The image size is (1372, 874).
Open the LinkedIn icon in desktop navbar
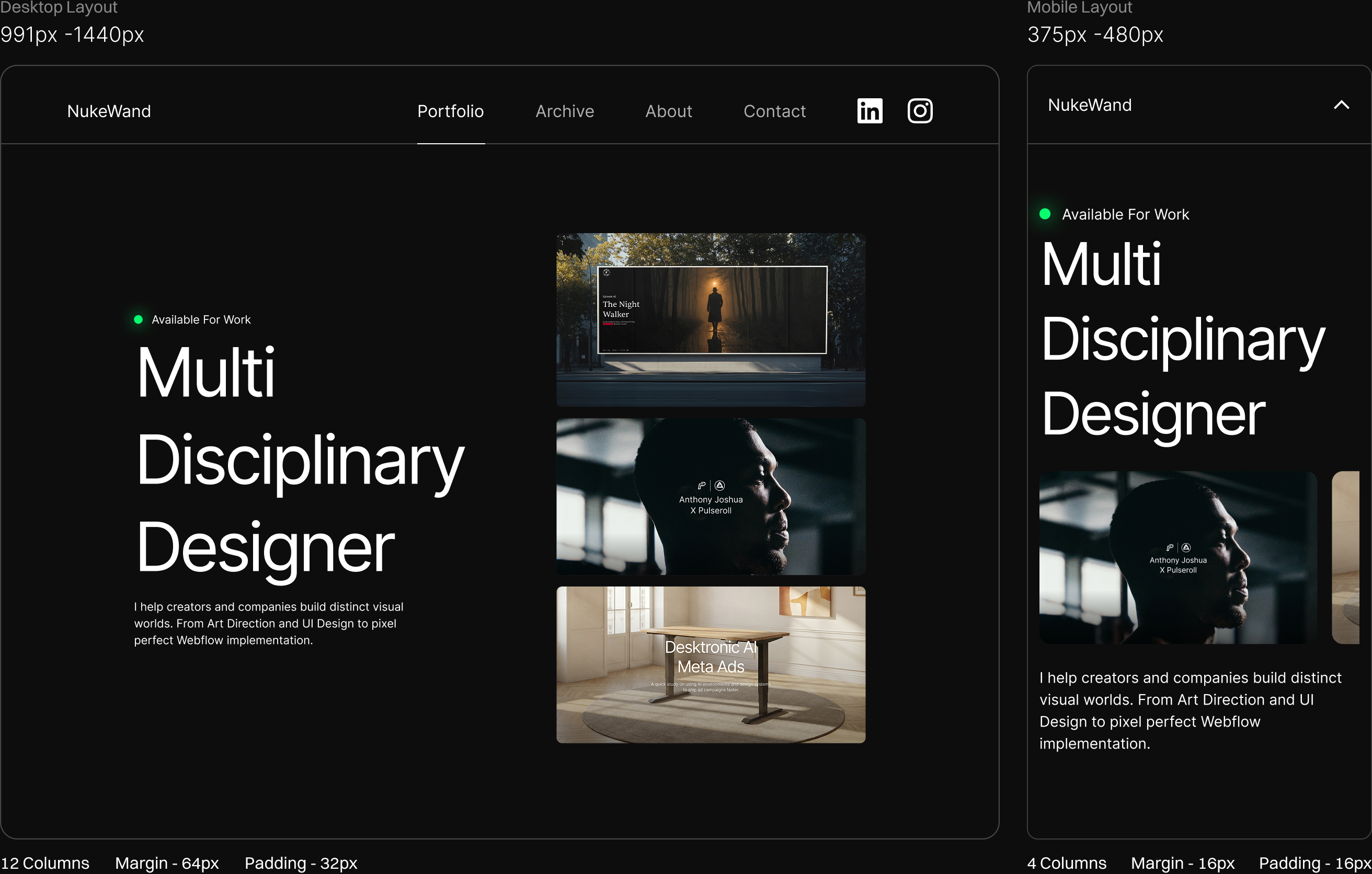click(x=870, y=110)
